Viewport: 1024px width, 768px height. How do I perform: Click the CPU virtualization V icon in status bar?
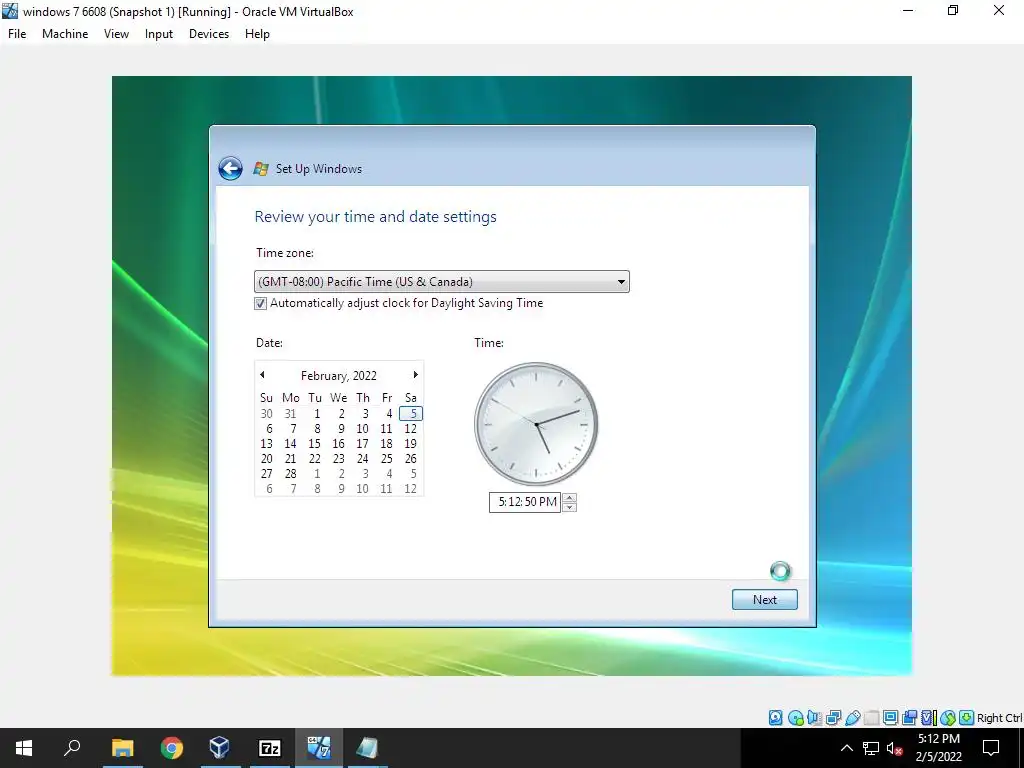click(928, 718)
